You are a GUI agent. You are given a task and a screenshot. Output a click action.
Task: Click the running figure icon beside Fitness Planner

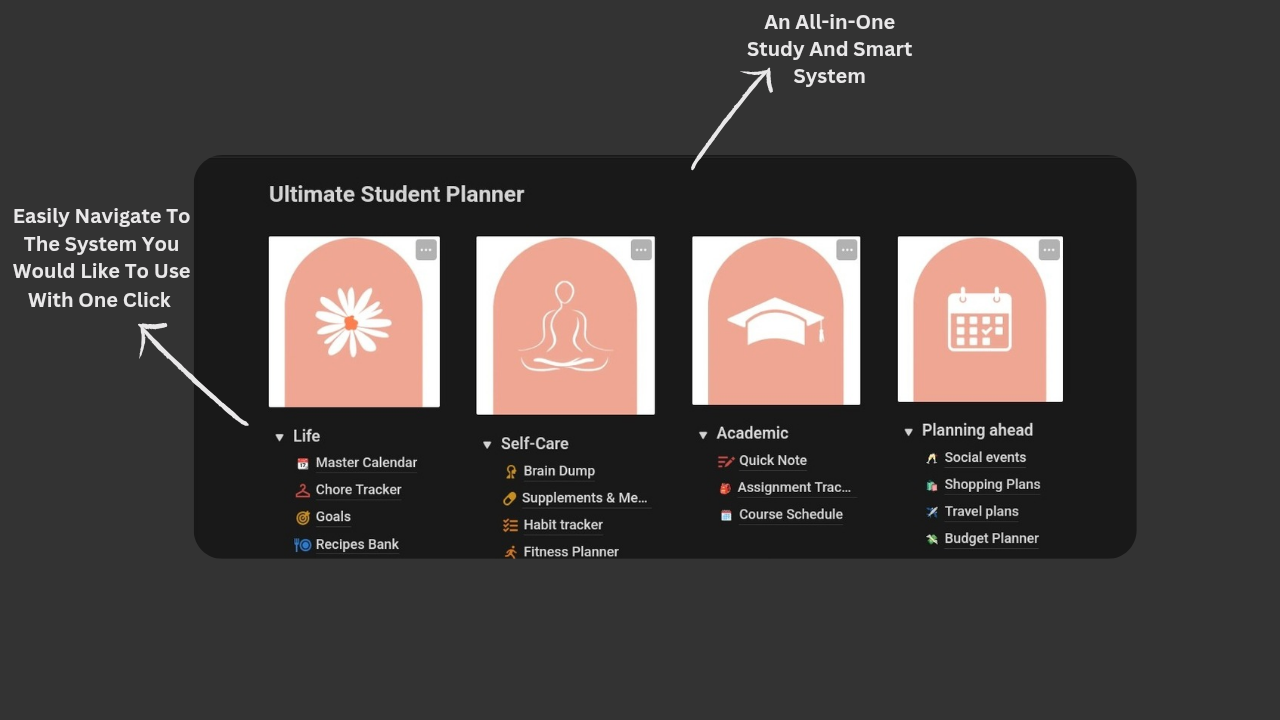click(x=510, y=551)
